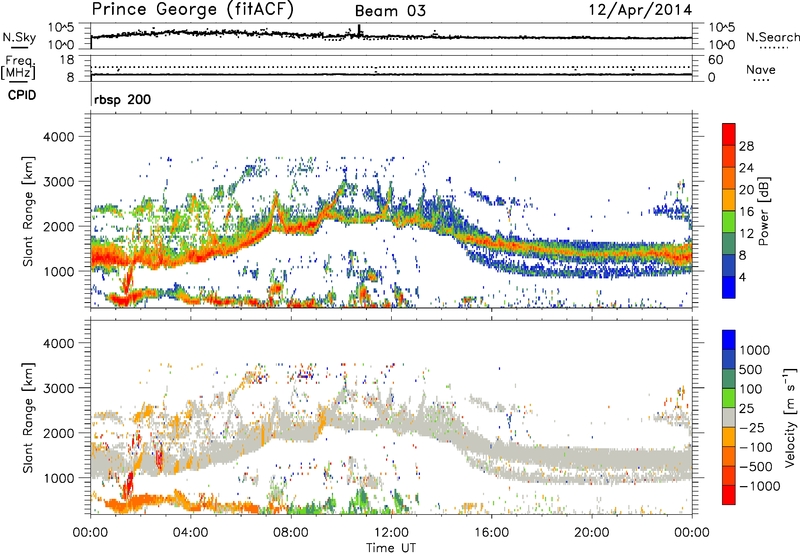The width and height of the screenshot is (800, 554).
Task: Click the 'Velocity [m s-1]' colorbar title
Action: [790, 417]
